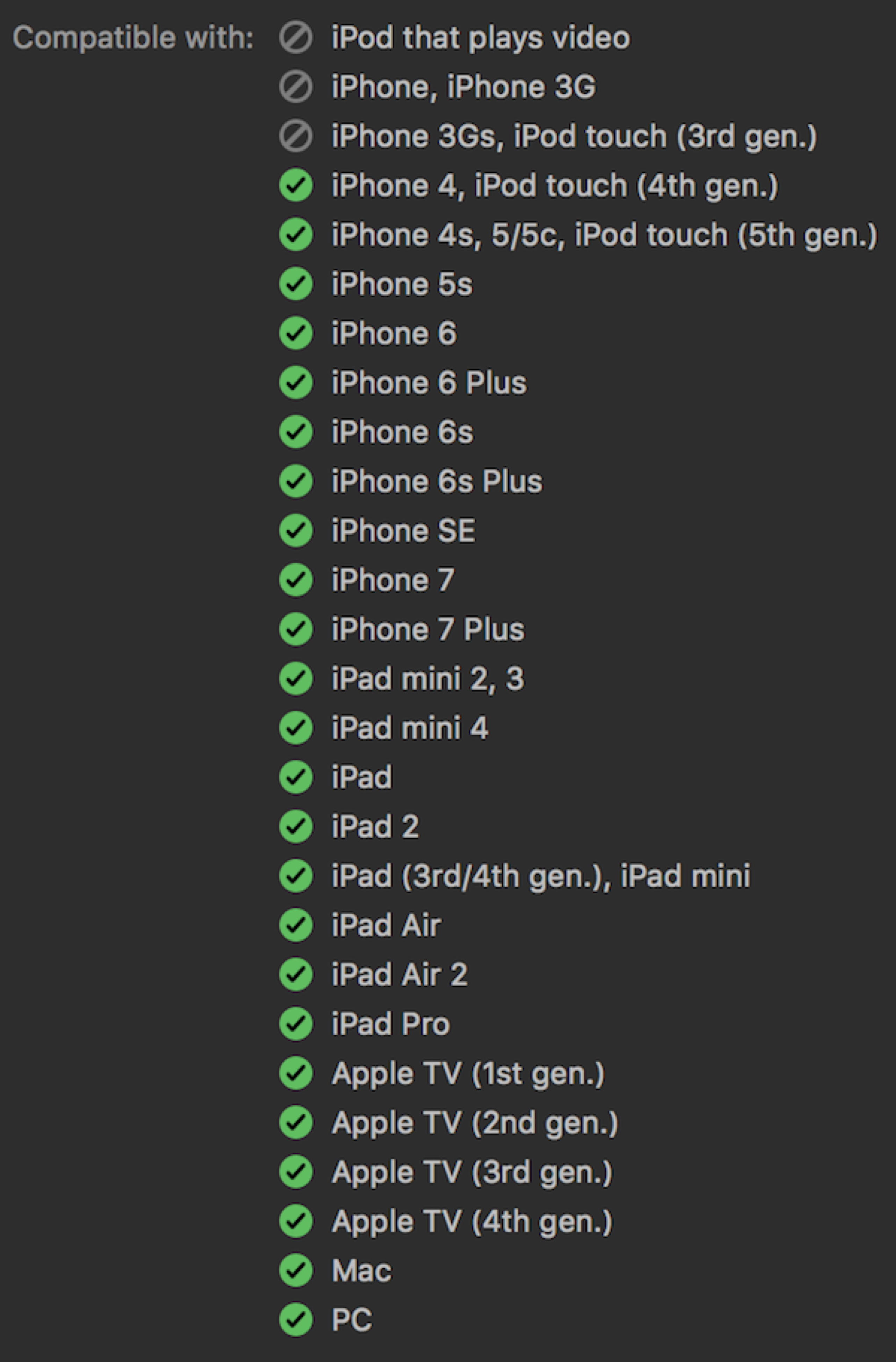This screenshot has width=896, height=1362.
Task: Select the iPad mini 2, 3 entry
Action: pos(427,679)
